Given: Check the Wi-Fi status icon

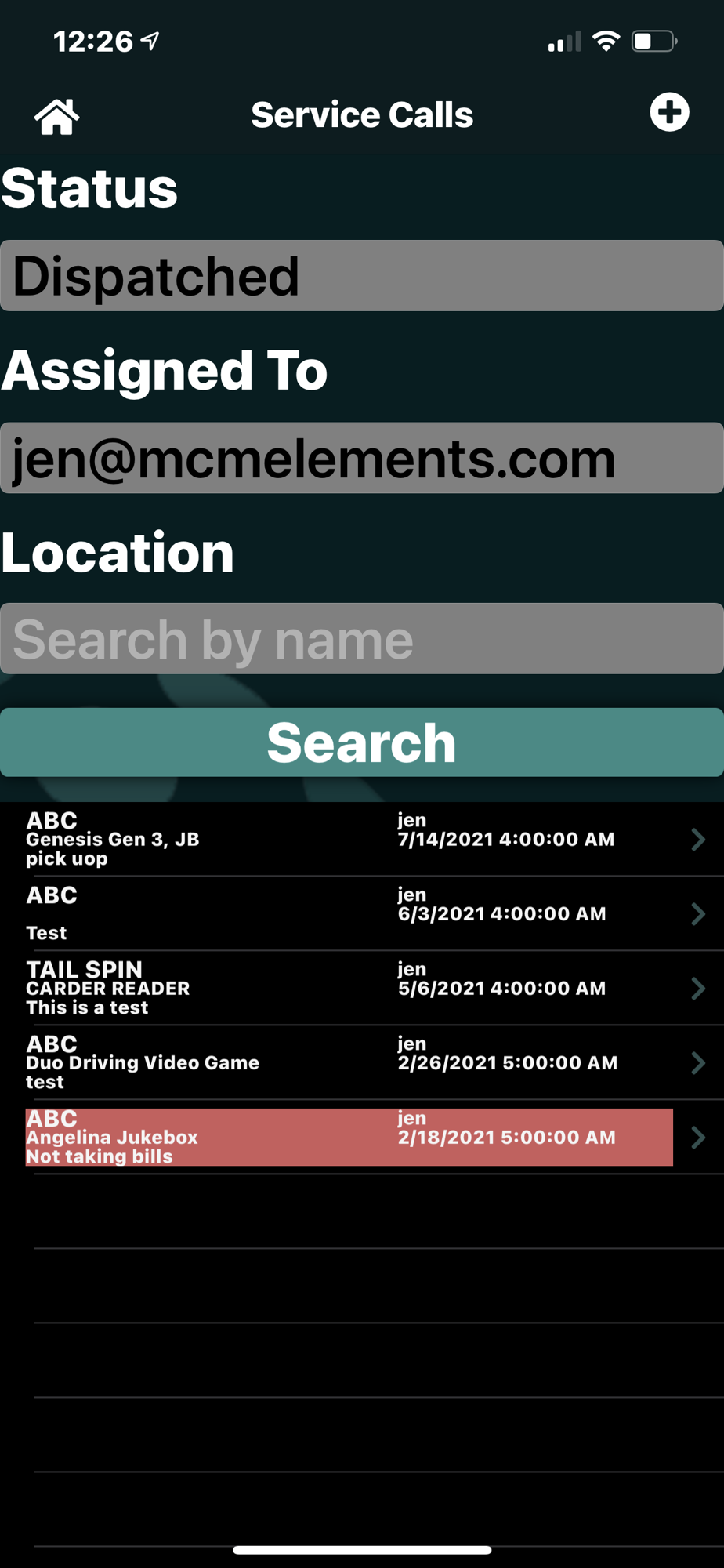Looking at the screenshot, I should 606,41.
